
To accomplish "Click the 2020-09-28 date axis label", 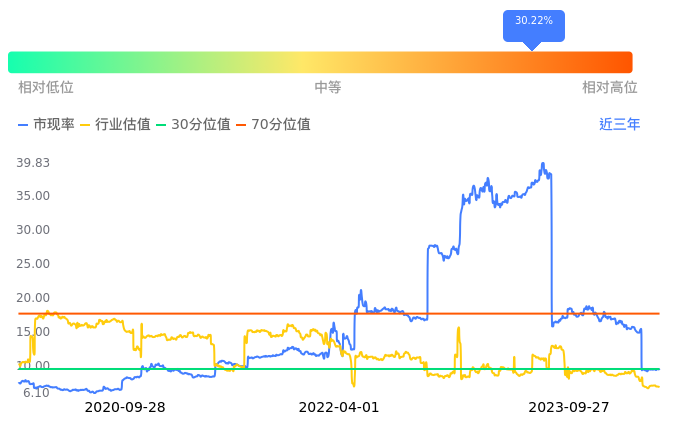I will (125, 407).
